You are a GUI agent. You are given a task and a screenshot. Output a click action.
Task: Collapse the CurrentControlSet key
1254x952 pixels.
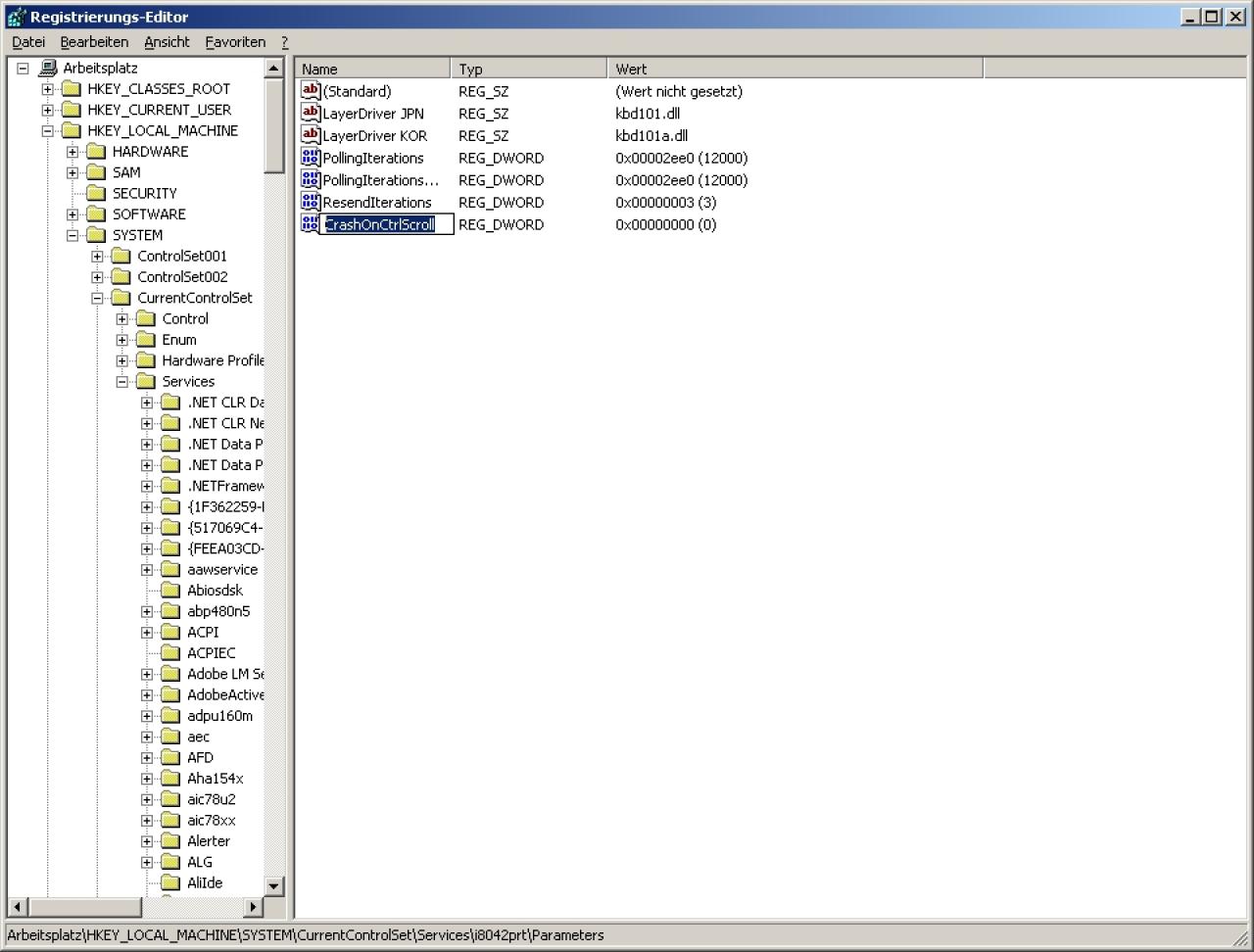coord(97,298)
